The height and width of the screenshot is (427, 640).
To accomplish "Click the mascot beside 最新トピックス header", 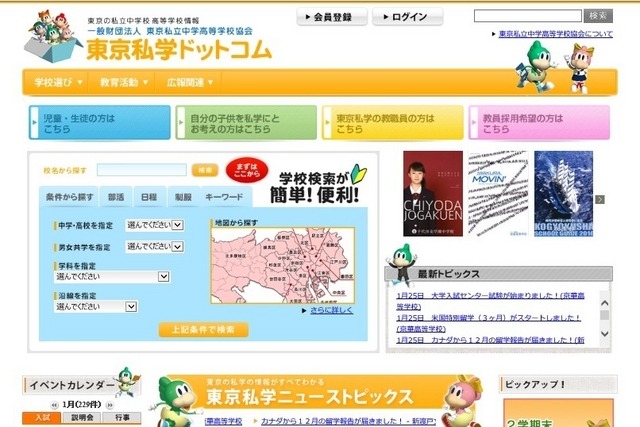I will (402, 265).
